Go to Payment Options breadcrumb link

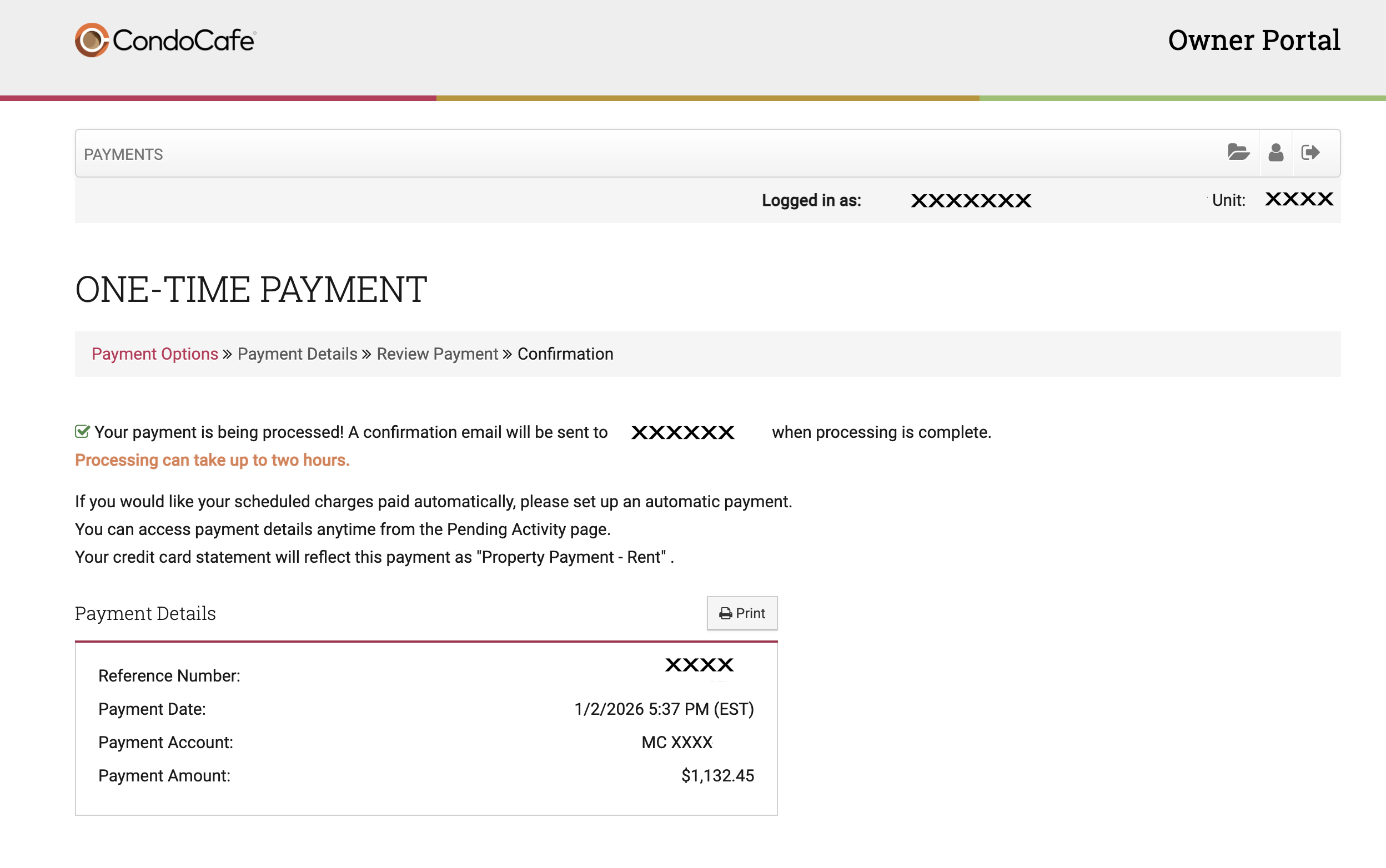click(x=154, y=354)
